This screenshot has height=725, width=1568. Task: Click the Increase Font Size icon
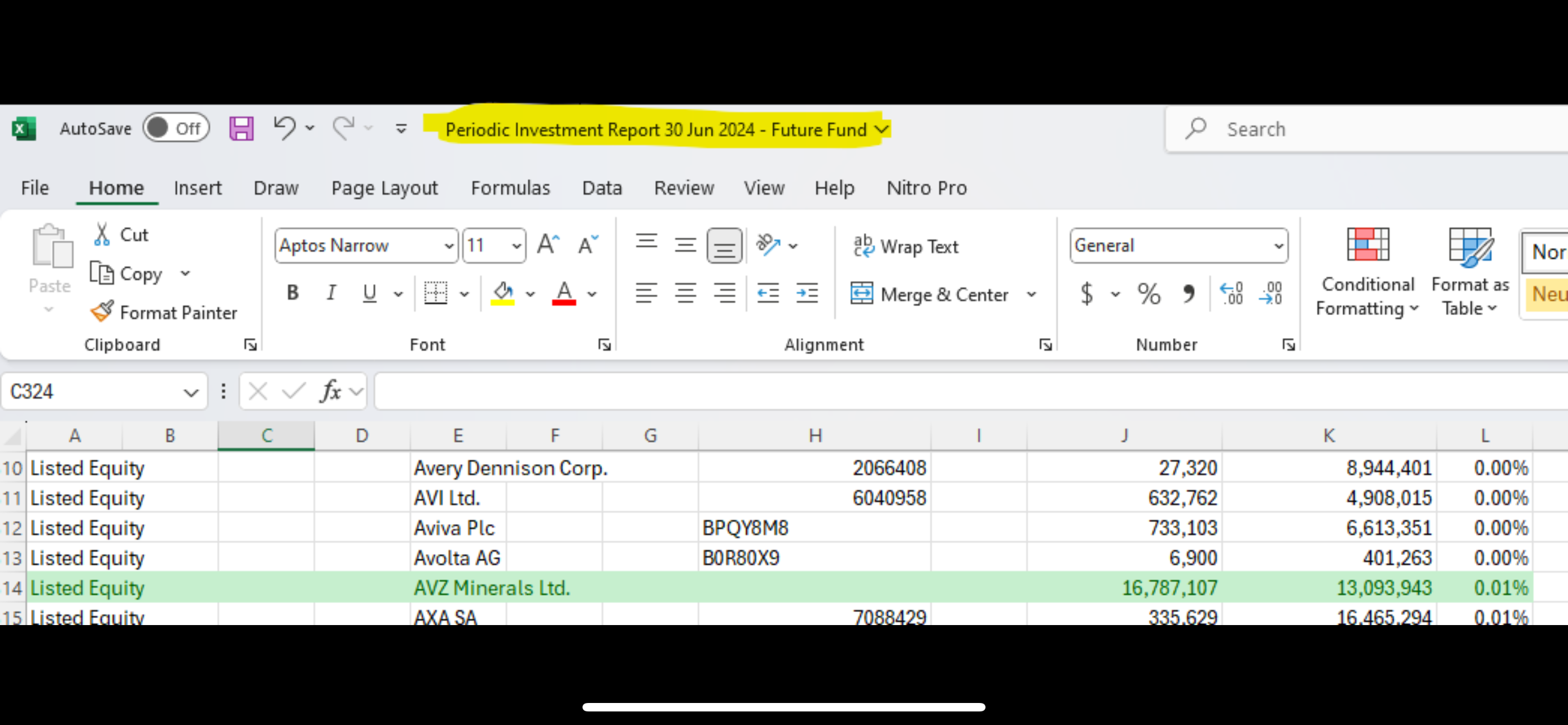point(548,244)
